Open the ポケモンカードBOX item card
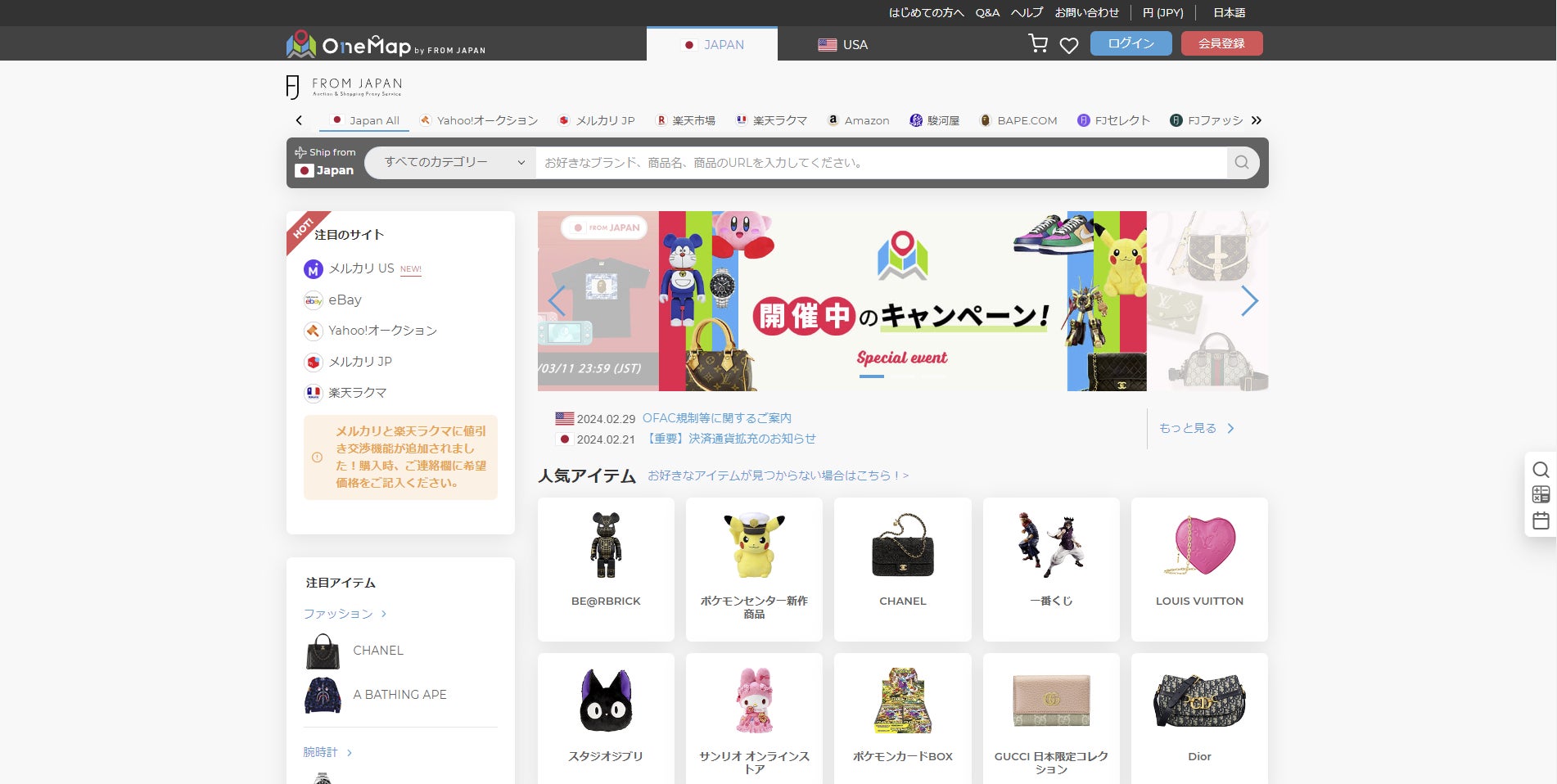The height and width of the screenshot is (784, 1557). 903,719
